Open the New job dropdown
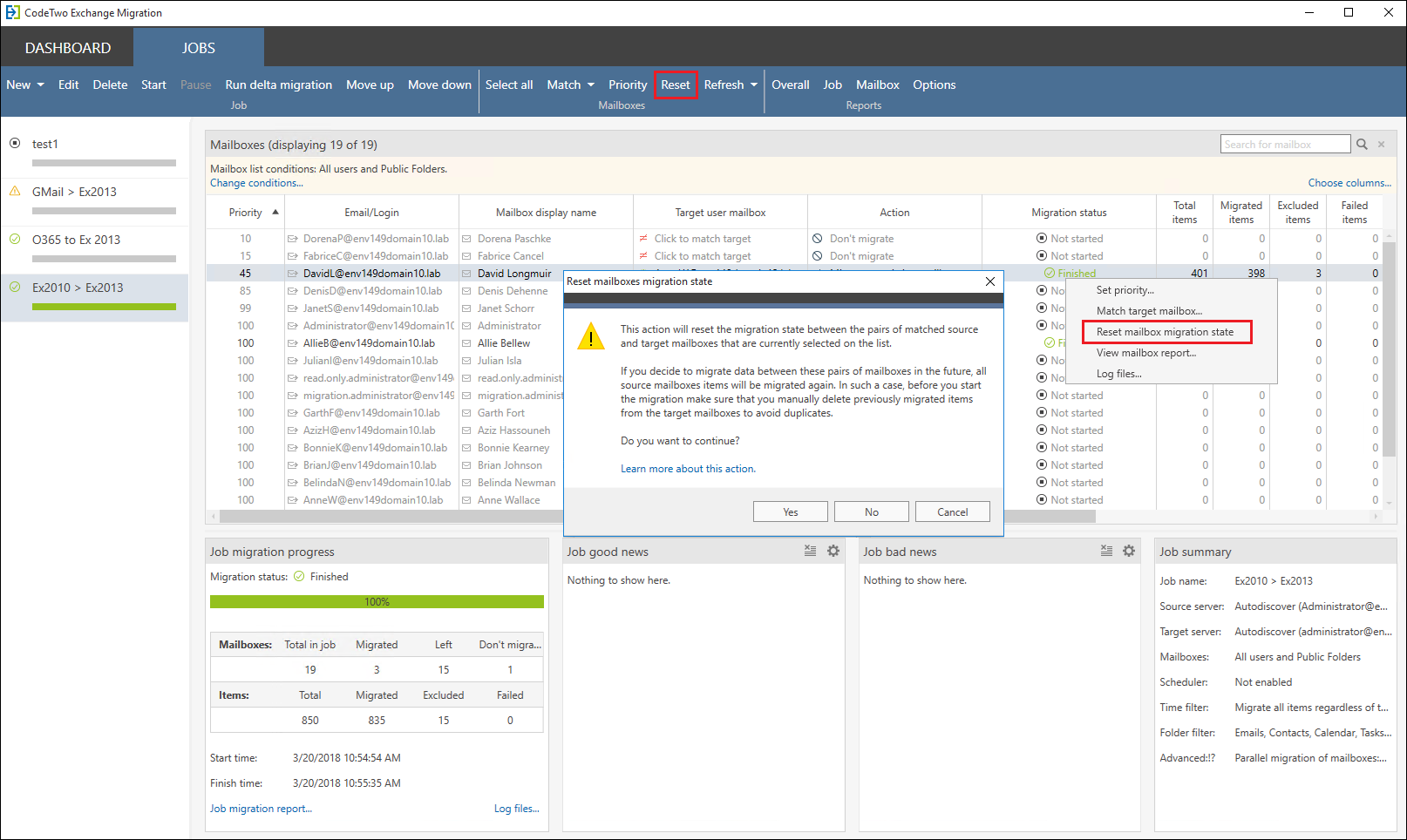1407x840 pixels. pos(25,85)
